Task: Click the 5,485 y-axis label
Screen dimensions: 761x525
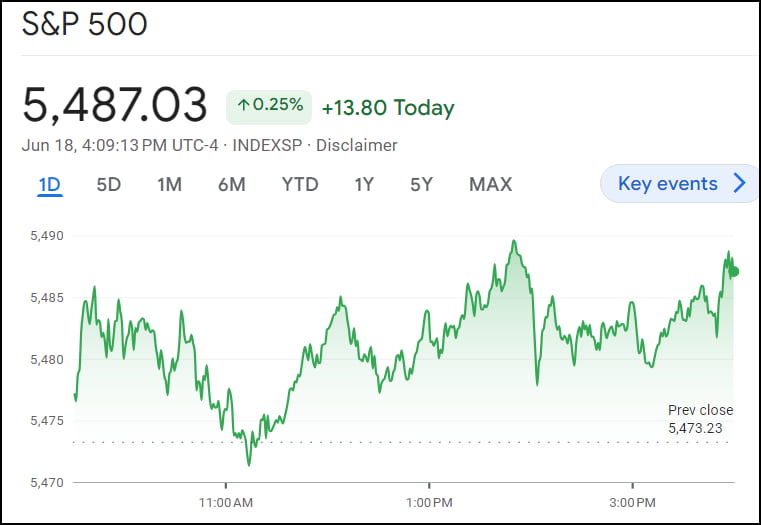Action: [x=47, y=297]
